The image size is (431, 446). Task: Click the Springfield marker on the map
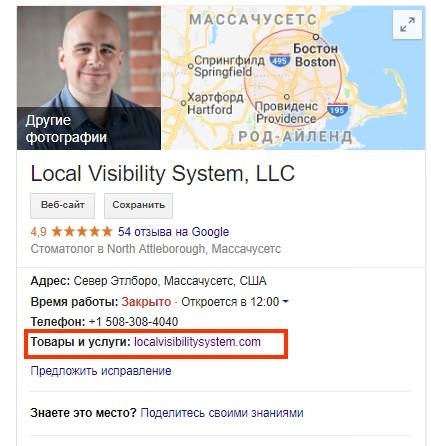point(191,66)
